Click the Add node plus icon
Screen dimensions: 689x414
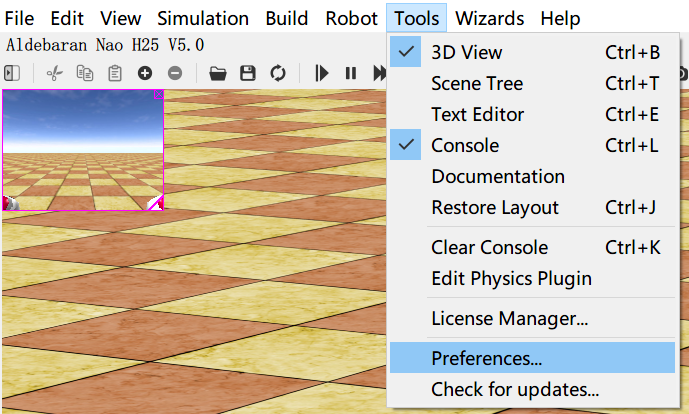point(145,73)
